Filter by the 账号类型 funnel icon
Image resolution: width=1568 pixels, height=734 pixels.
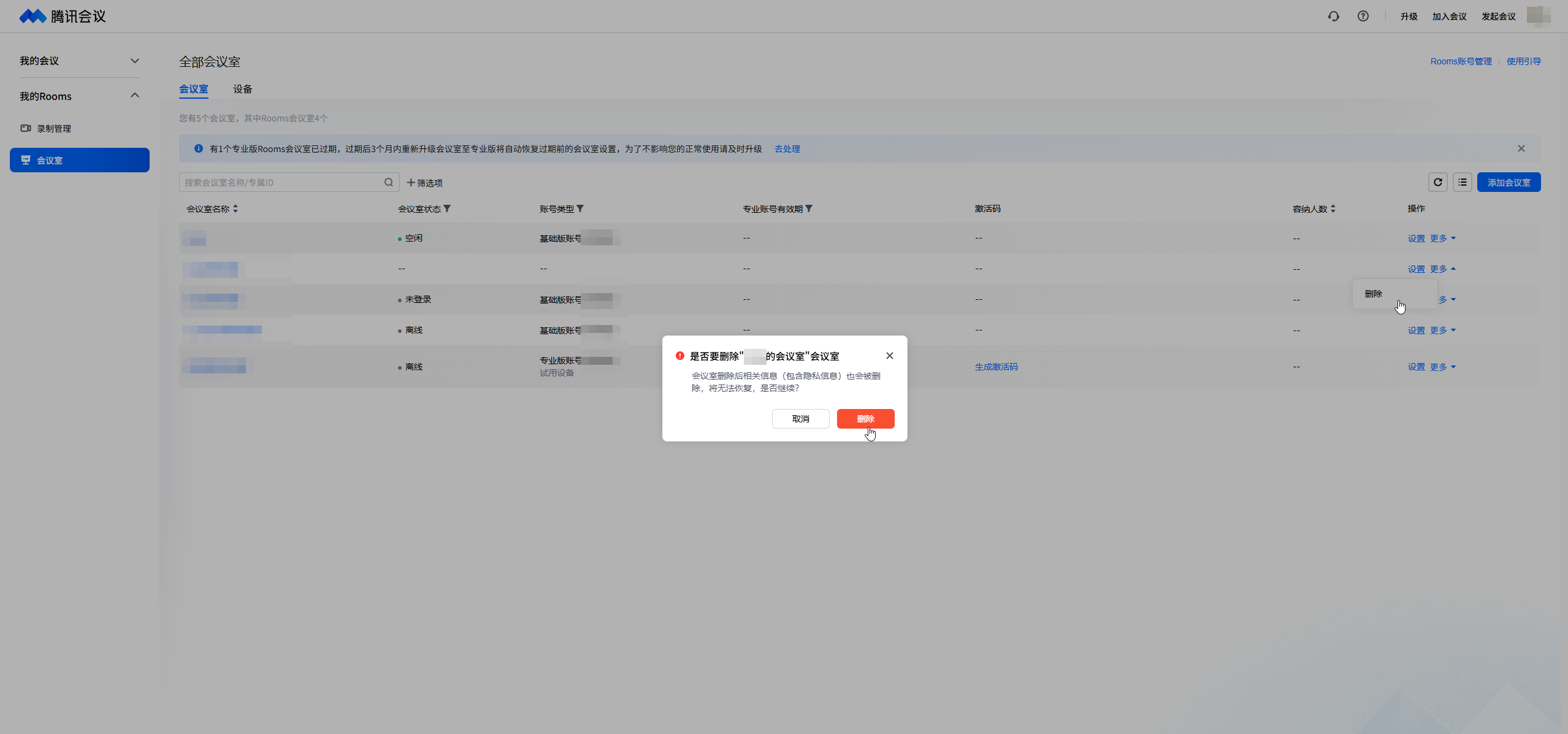580,208
